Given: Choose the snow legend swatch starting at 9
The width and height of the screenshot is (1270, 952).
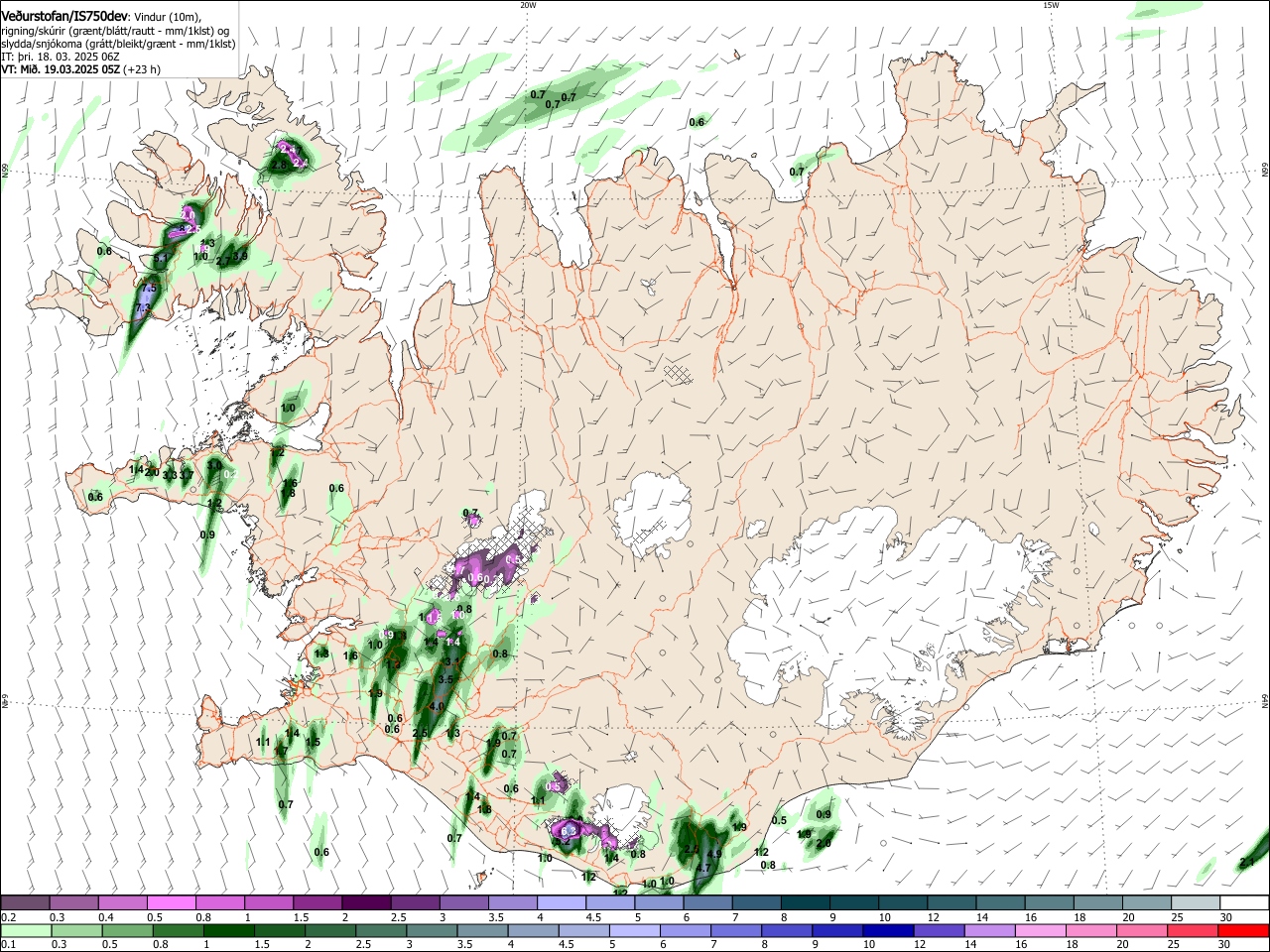Looking at the screenshot, I should 853,902.
